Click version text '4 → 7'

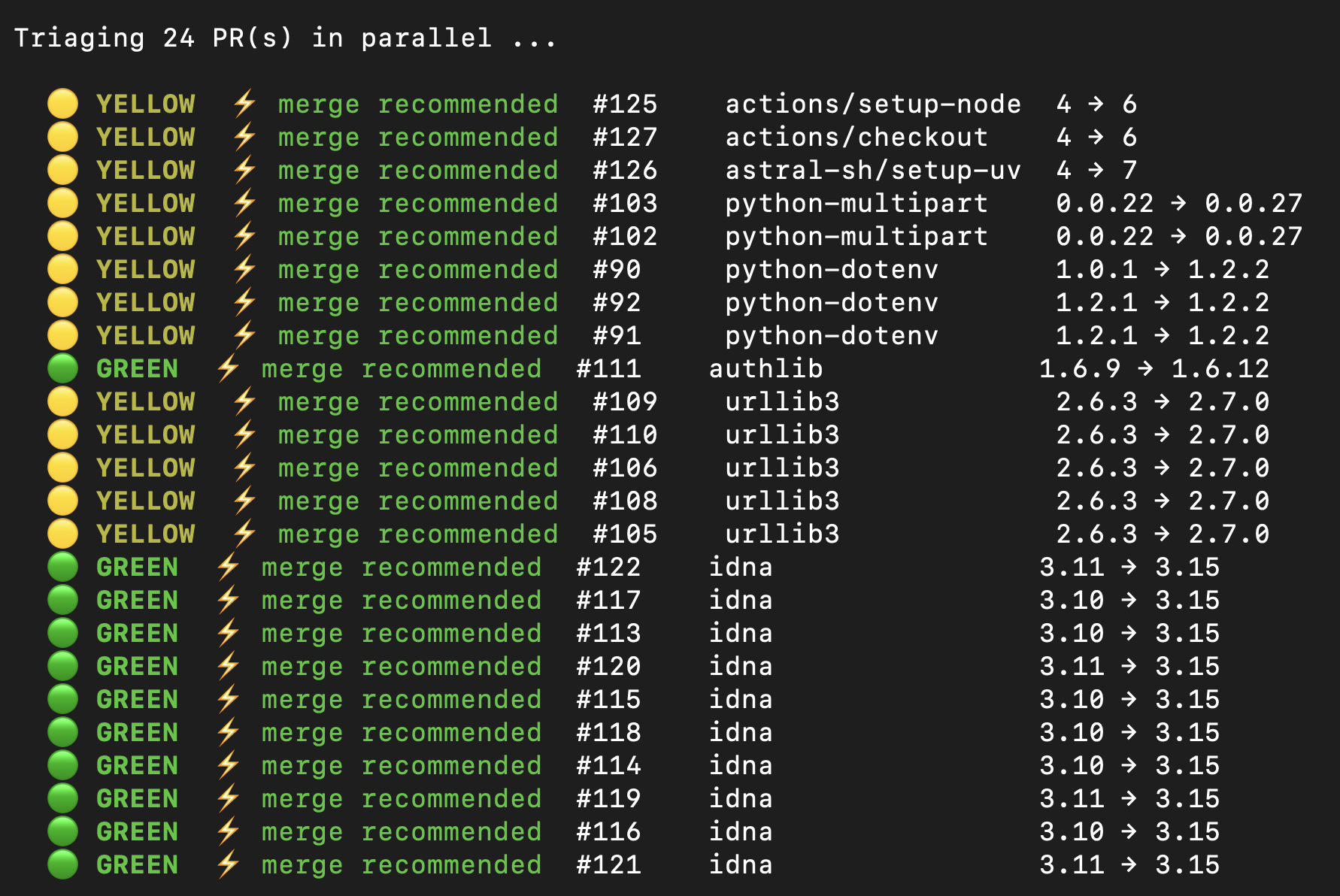click(x=1096, y=170)
